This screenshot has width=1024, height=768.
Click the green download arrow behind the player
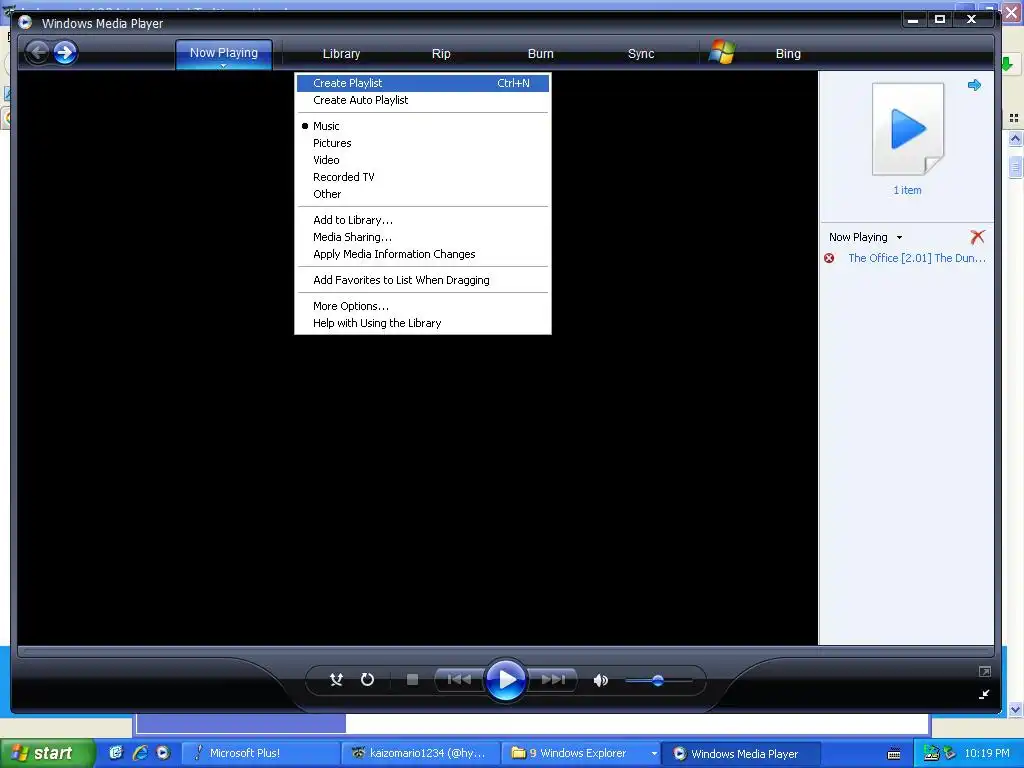point(1006,63)
